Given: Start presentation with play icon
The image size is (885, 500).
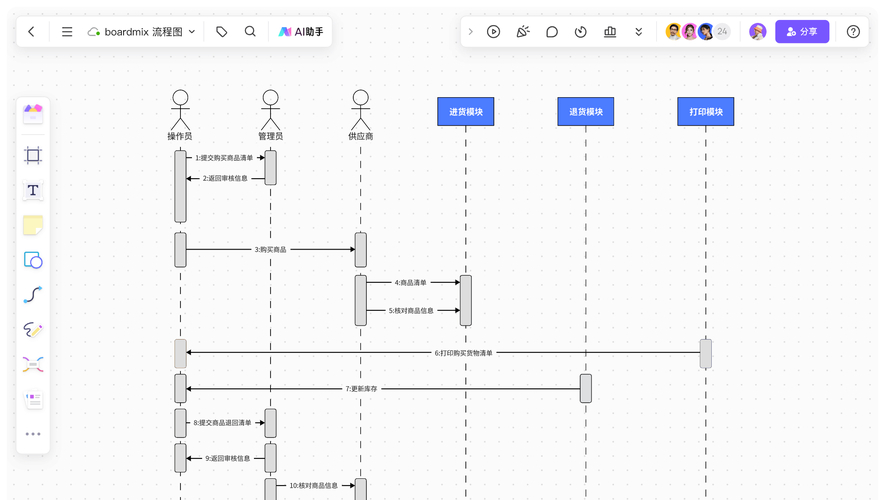Looking at the screenshot, I should tap(493, 32).
